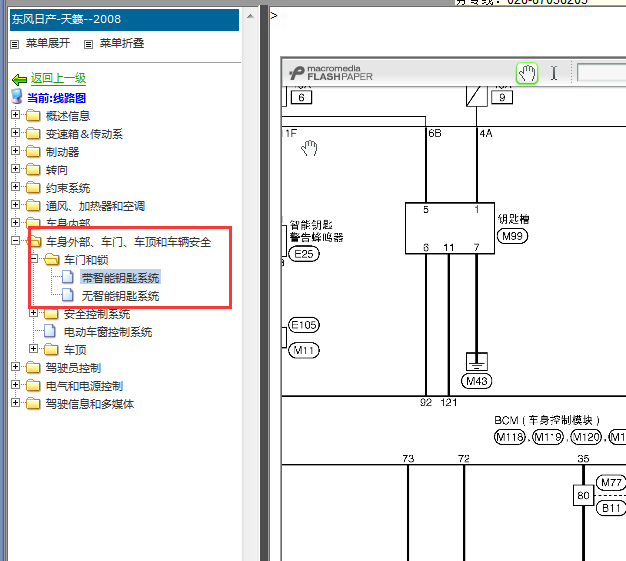This screenshot has height=561, width=626.
Task: Expand the 车顶 tree node
Action: [x=34, y=349]
